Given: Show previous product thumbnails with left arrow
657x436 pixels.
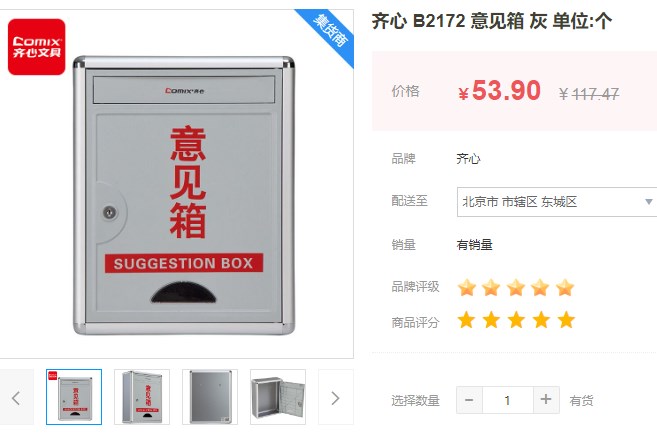Looking at the screenshot, I should click(16, 397).
